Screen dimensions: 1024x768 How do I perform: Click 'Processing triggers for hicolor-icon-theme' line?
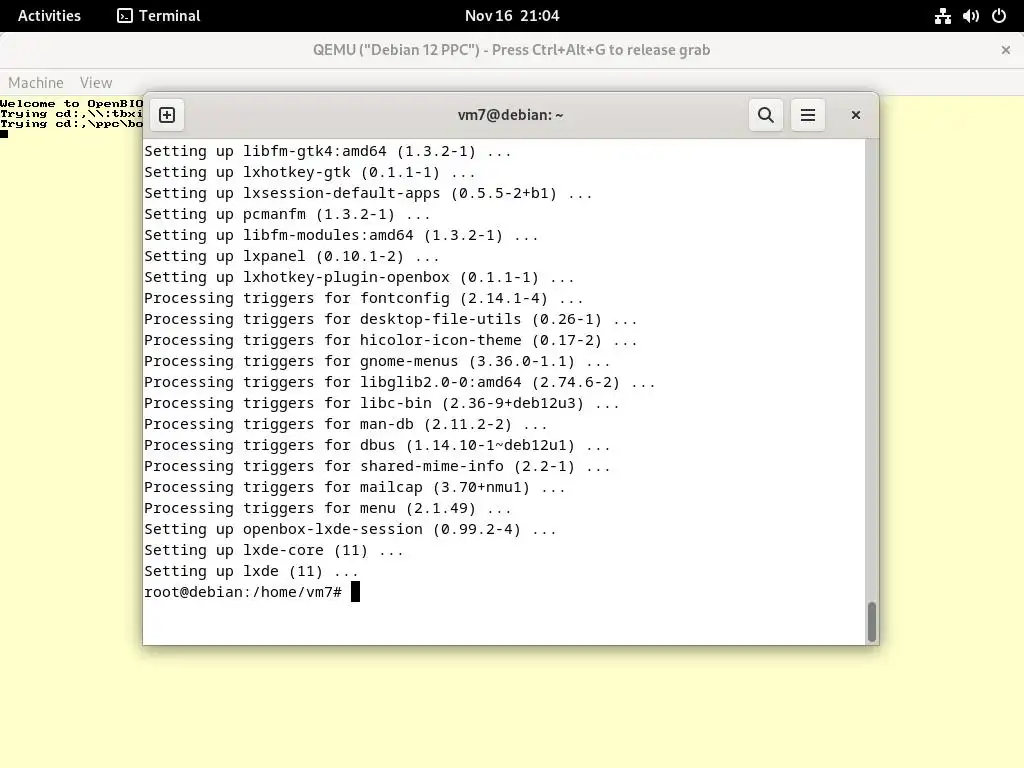(x=391, y=342)
